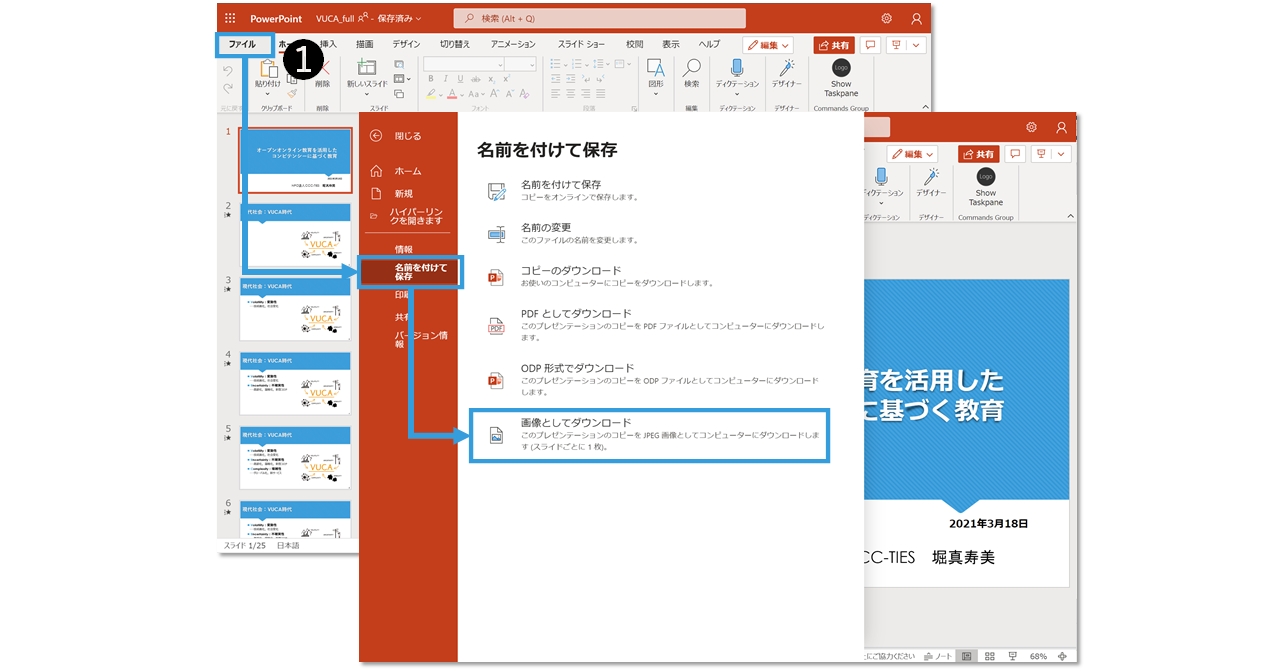
Task: Open comments with the front window's speech bubble icon
Action: (x=1015, y=154)
